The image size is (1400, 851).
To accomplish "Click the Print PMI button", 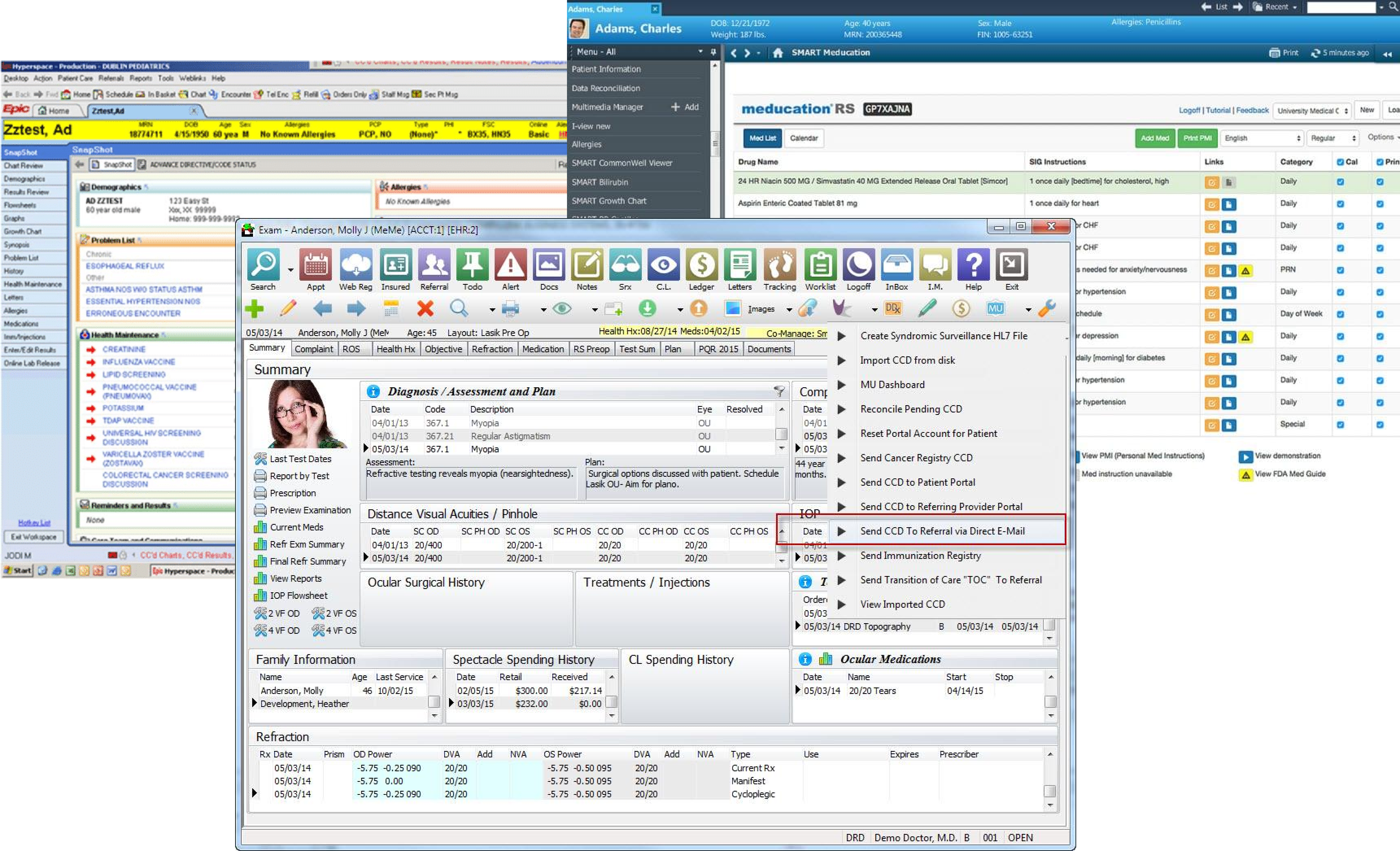I will click(x=1197, y=138).
